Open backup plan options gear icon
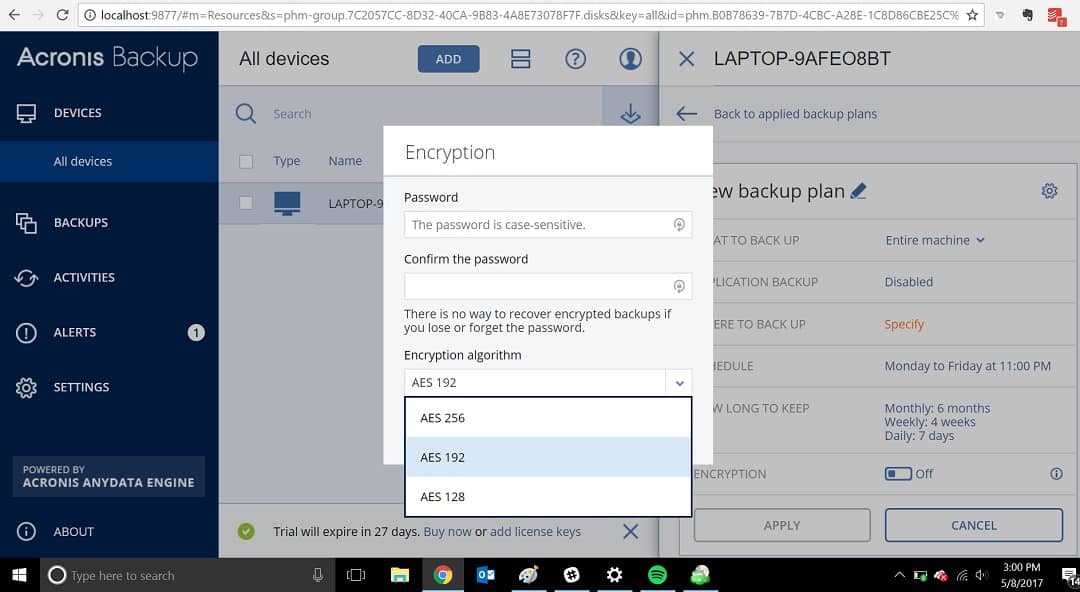The image size is (1080, 592). click(x=1049, y=191)
